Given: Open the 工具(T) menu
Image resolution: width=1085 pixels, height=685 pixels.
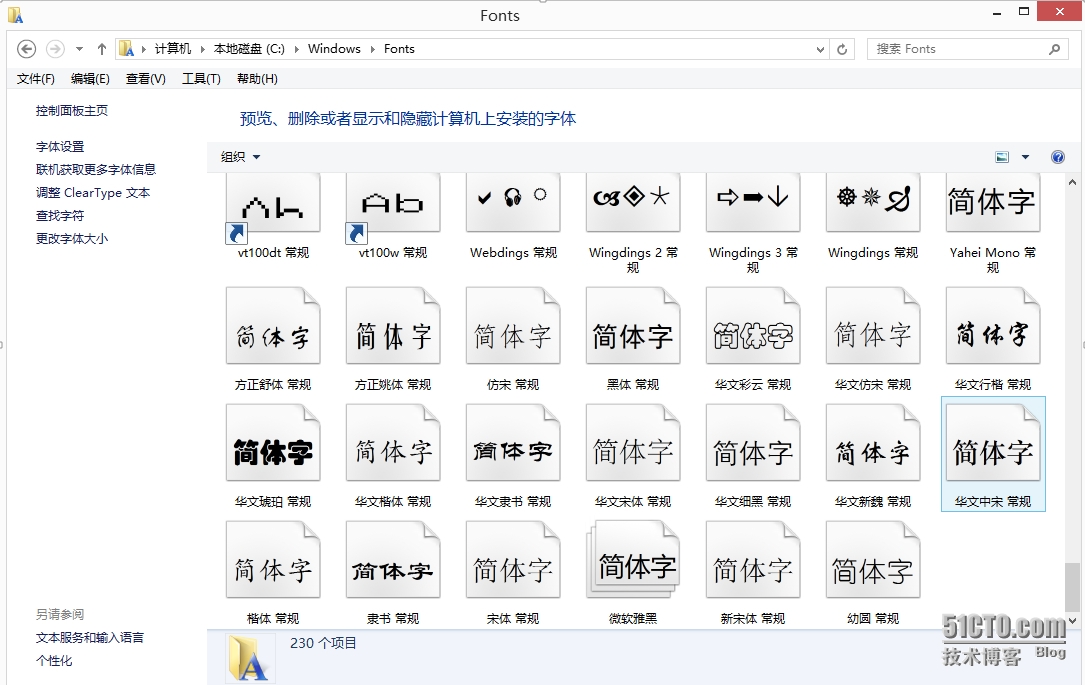Looking at the screenshot, I should point(201,79).
